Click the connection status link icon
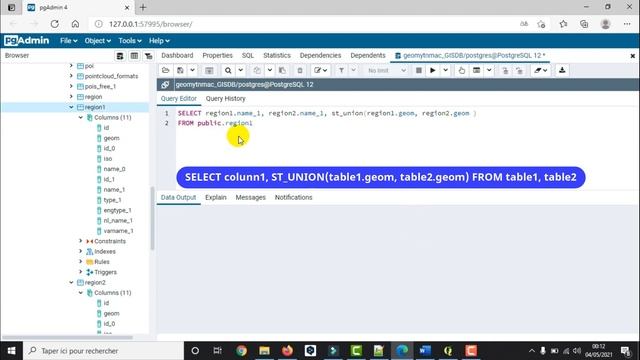640x360 pixels. pyautogui.click(x=165, y=84)
